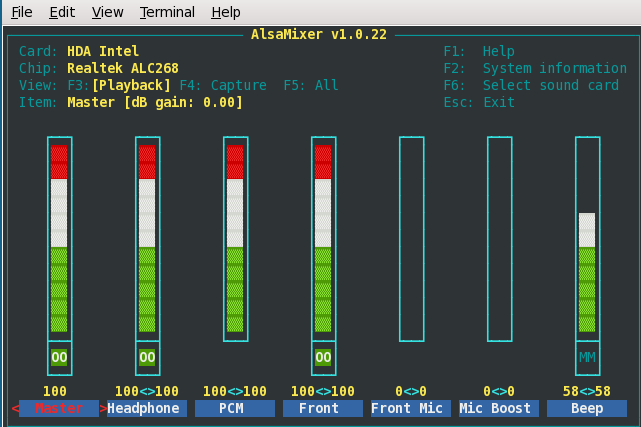Switch to F5 All view
This screenshot has width=641, height=427.
coord(311,85)
